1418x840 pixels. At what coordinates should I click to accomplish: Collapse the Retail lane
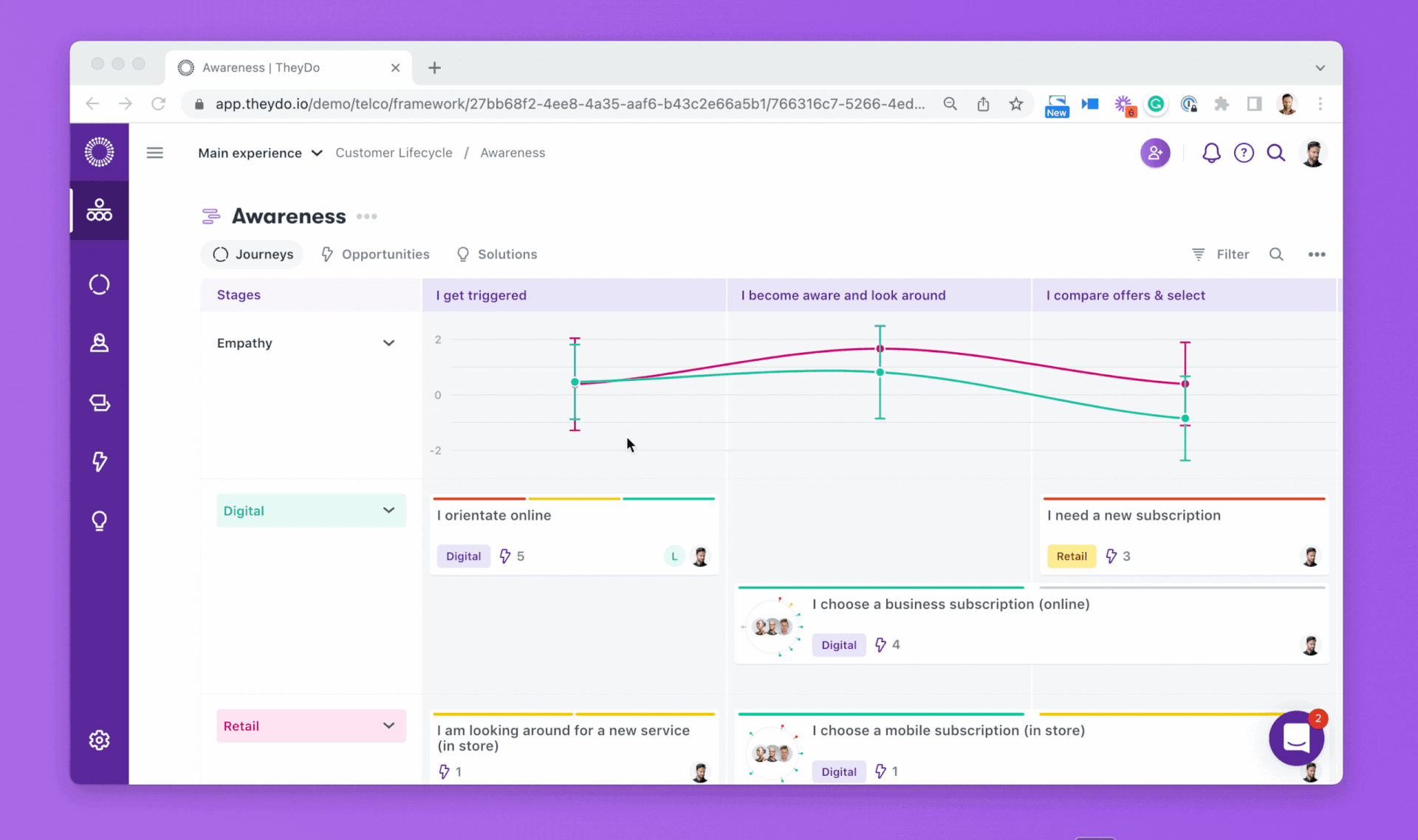pyautogui.click(x=388, y=726)
